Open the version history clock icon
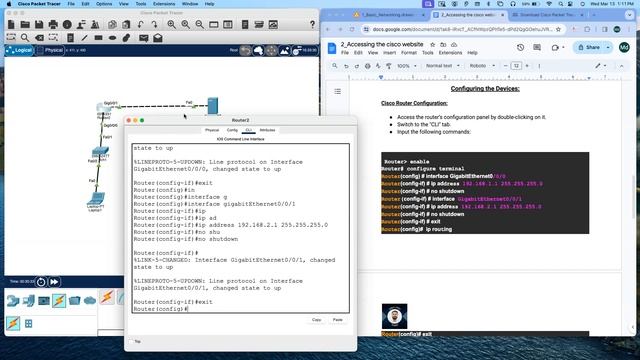640x360 pixels. (x=520, y=47)
